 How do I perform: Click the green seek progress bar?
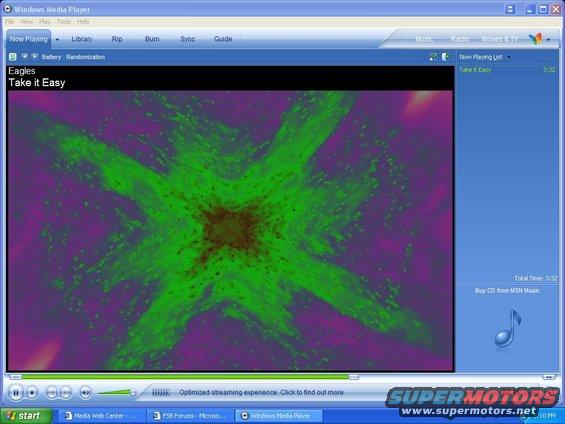pos(185,377)
